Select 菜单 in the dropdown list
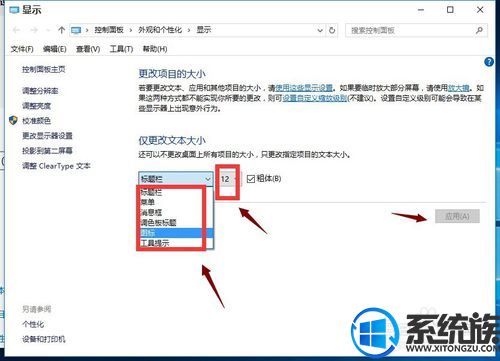 pyautogui.click(x=175, y=202)
